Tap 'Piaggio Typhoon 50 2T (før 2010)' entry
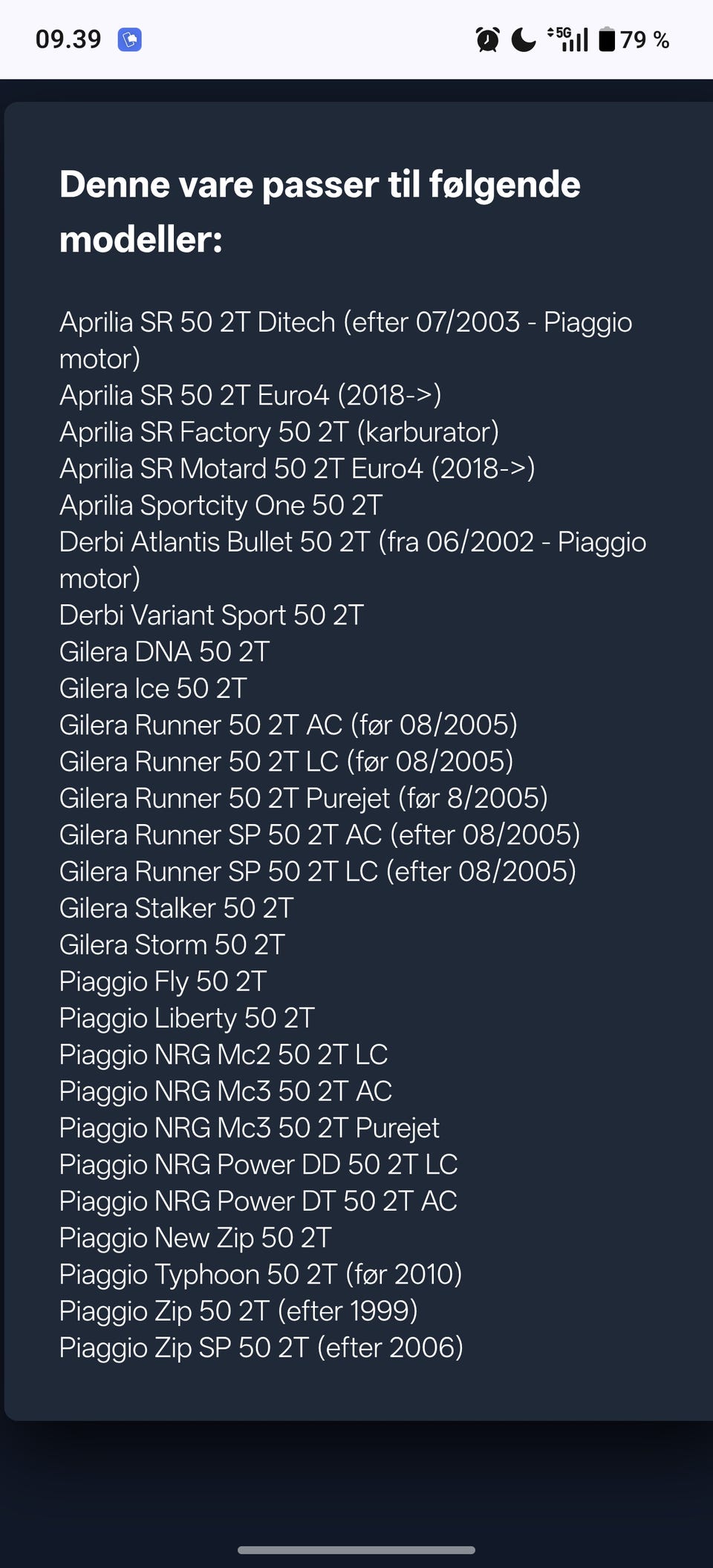 pos(261,1275)
